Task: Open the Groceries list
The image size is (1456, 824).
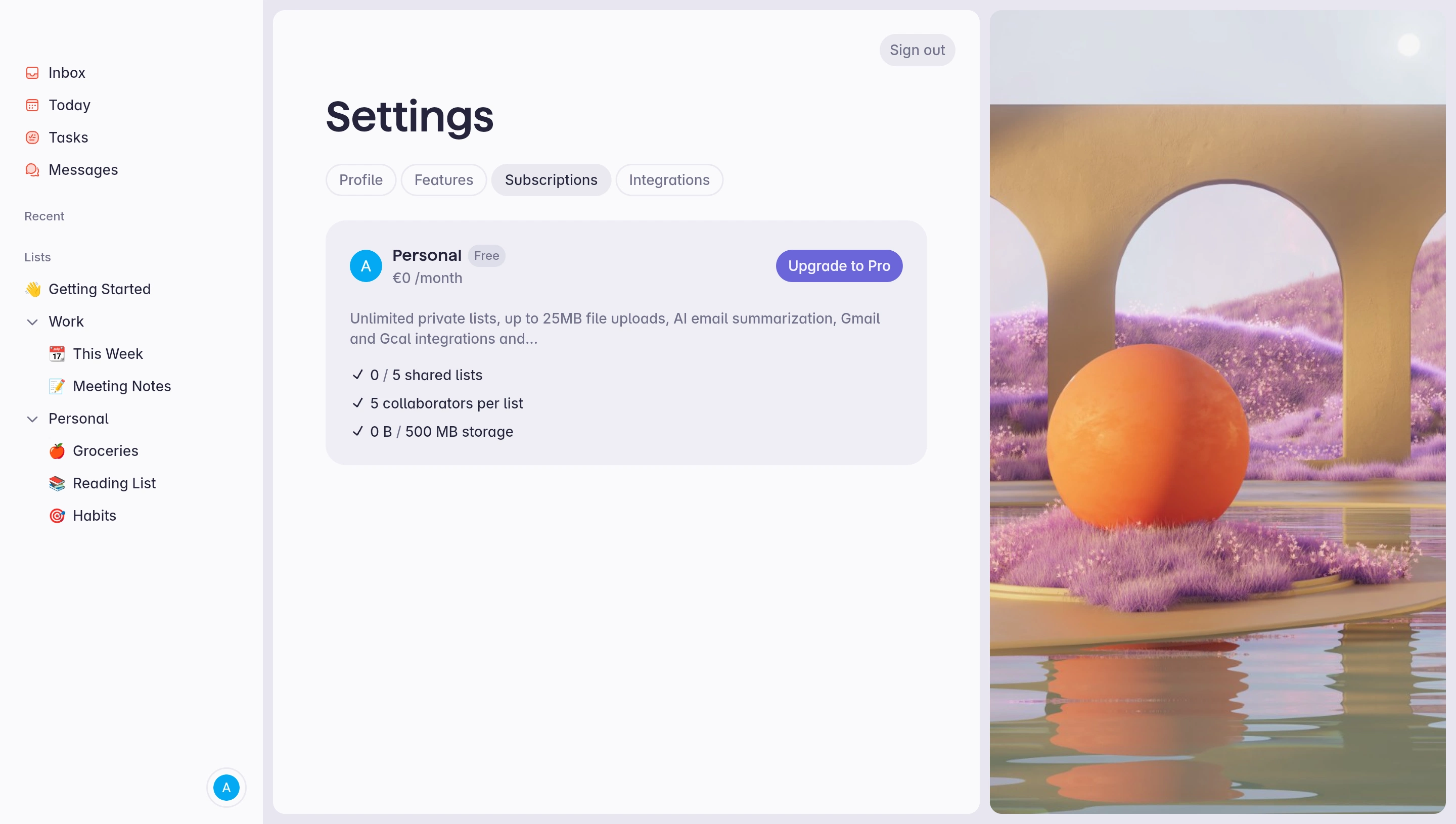Action: pos(105,451)
